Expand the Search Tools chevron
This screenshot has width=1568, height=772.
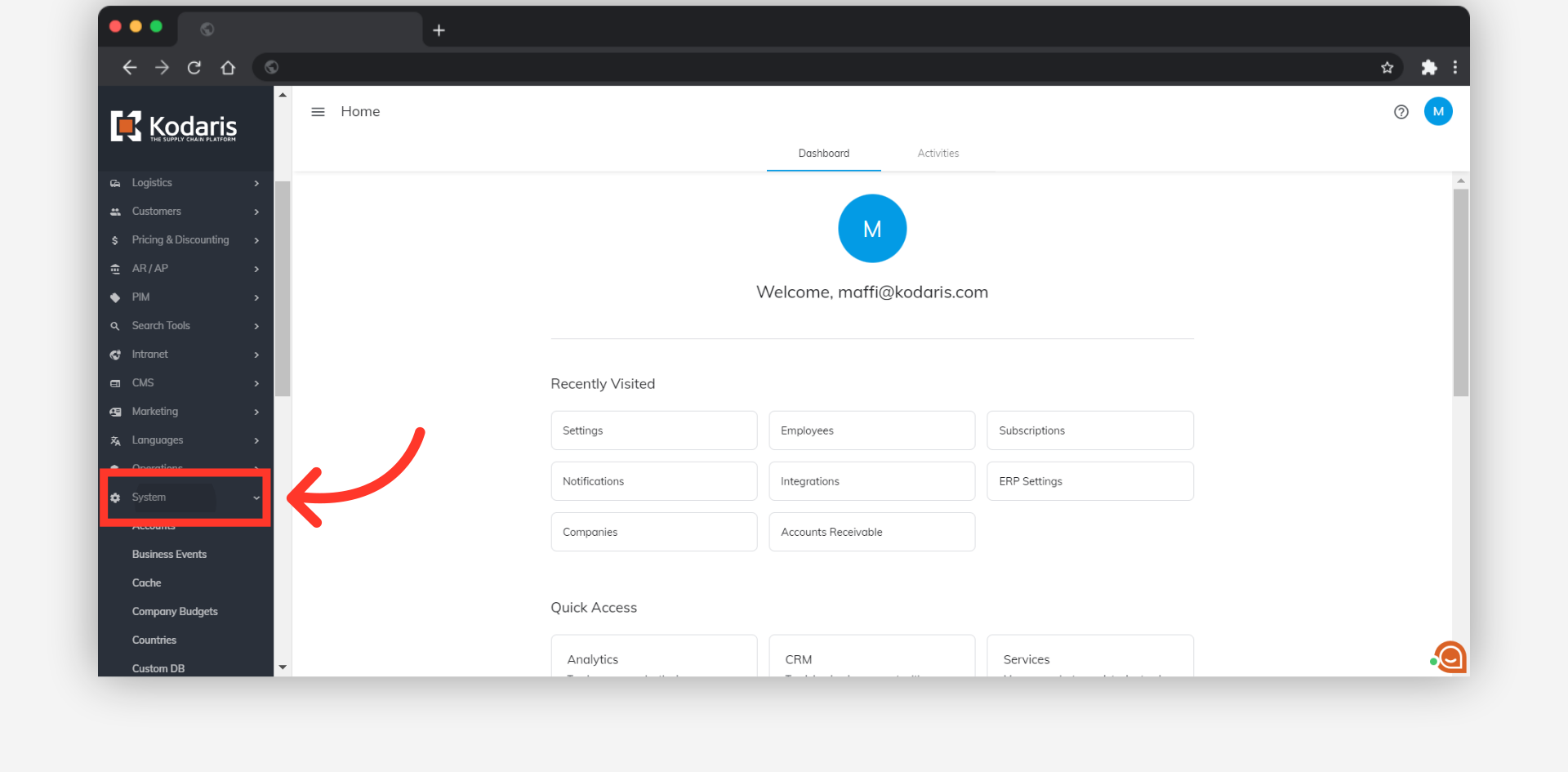[256, 326]
